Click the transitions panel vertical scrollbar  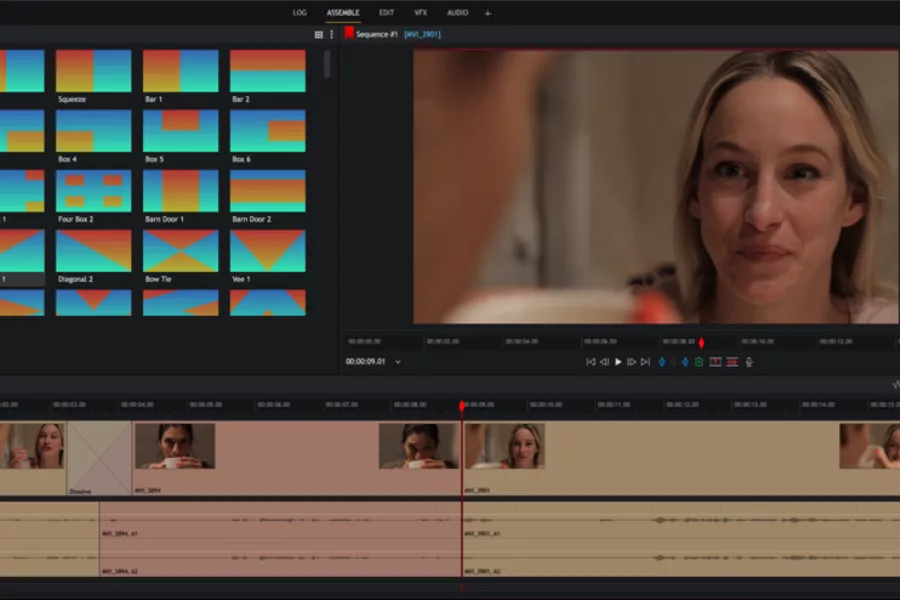click(x=327, y=64)
